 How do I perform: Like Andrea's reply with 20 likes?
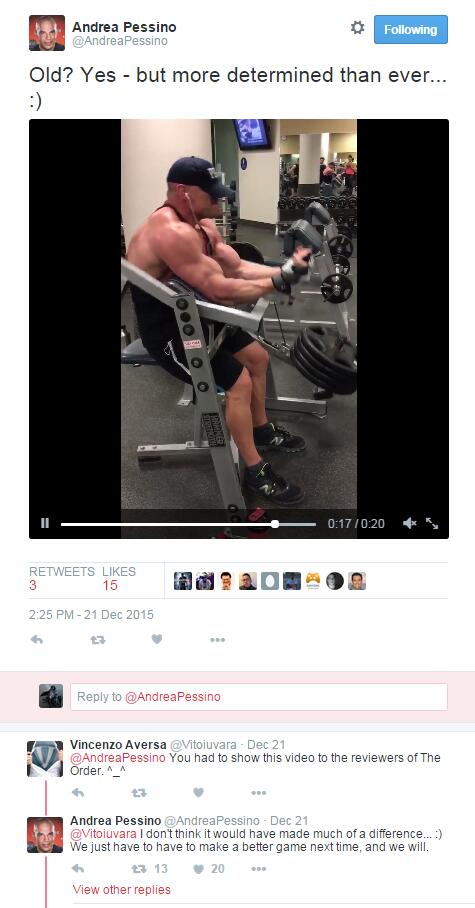(209, 869)
